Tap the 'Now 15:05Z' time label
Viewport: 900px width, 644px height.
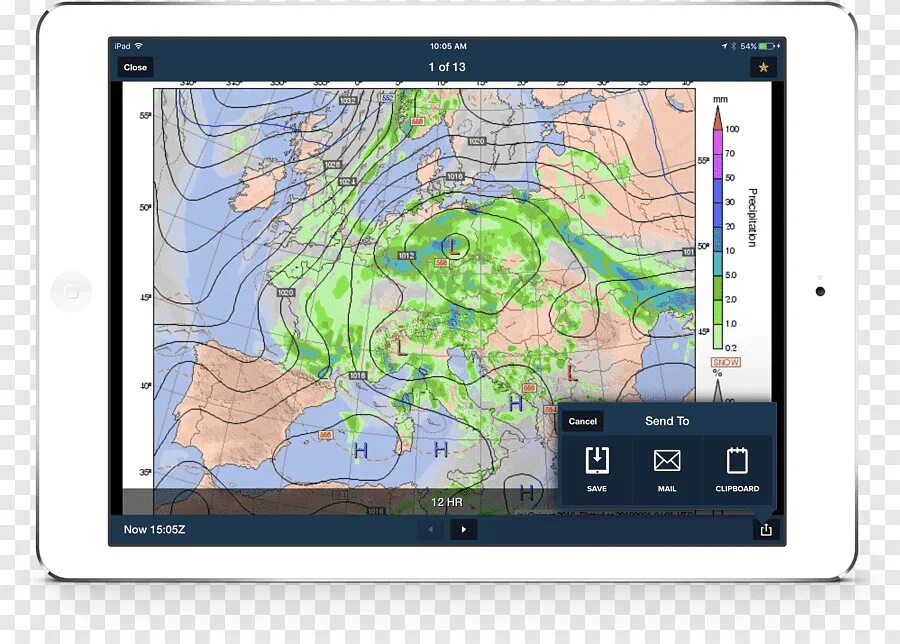[154, 529]
